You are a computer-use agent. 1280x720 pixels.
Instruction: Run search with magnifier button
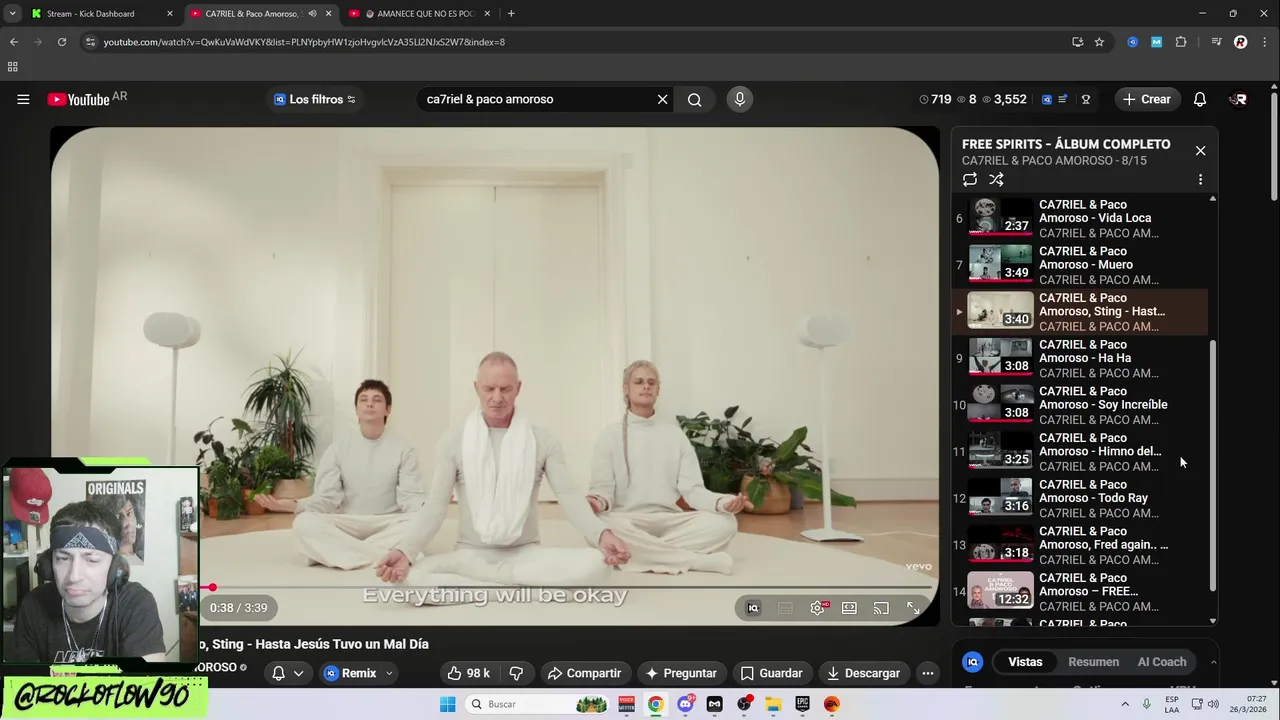(694, 99)
